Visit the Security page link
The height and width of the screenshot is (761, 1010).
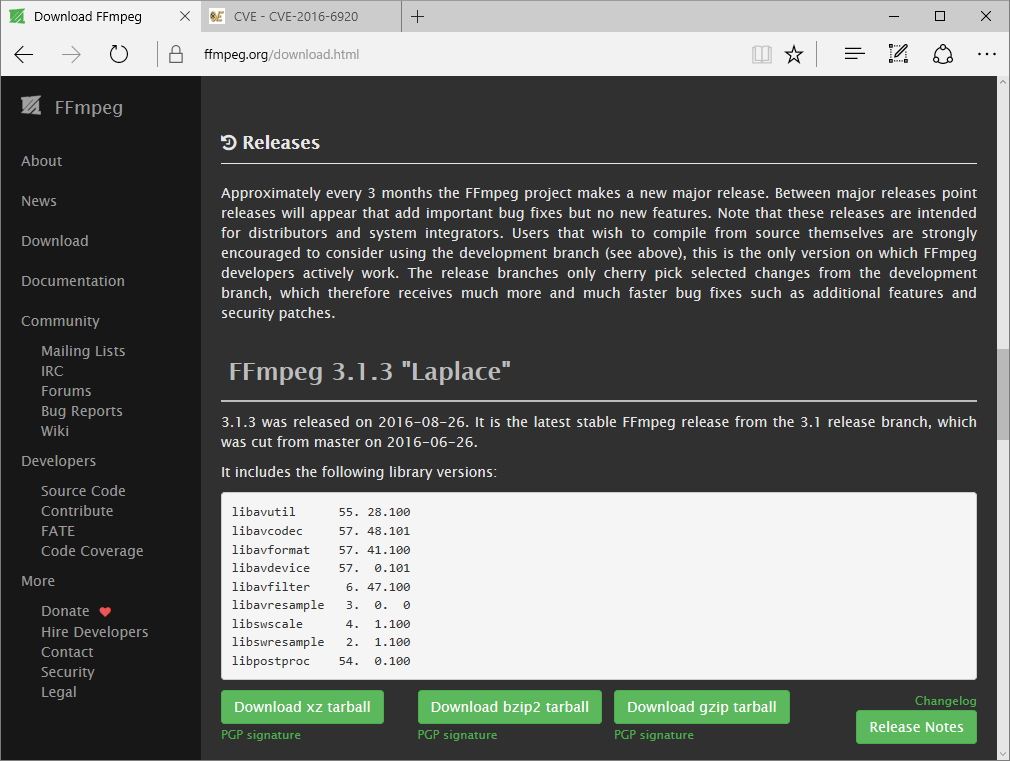pyautogui.click(x=67, y=671)
